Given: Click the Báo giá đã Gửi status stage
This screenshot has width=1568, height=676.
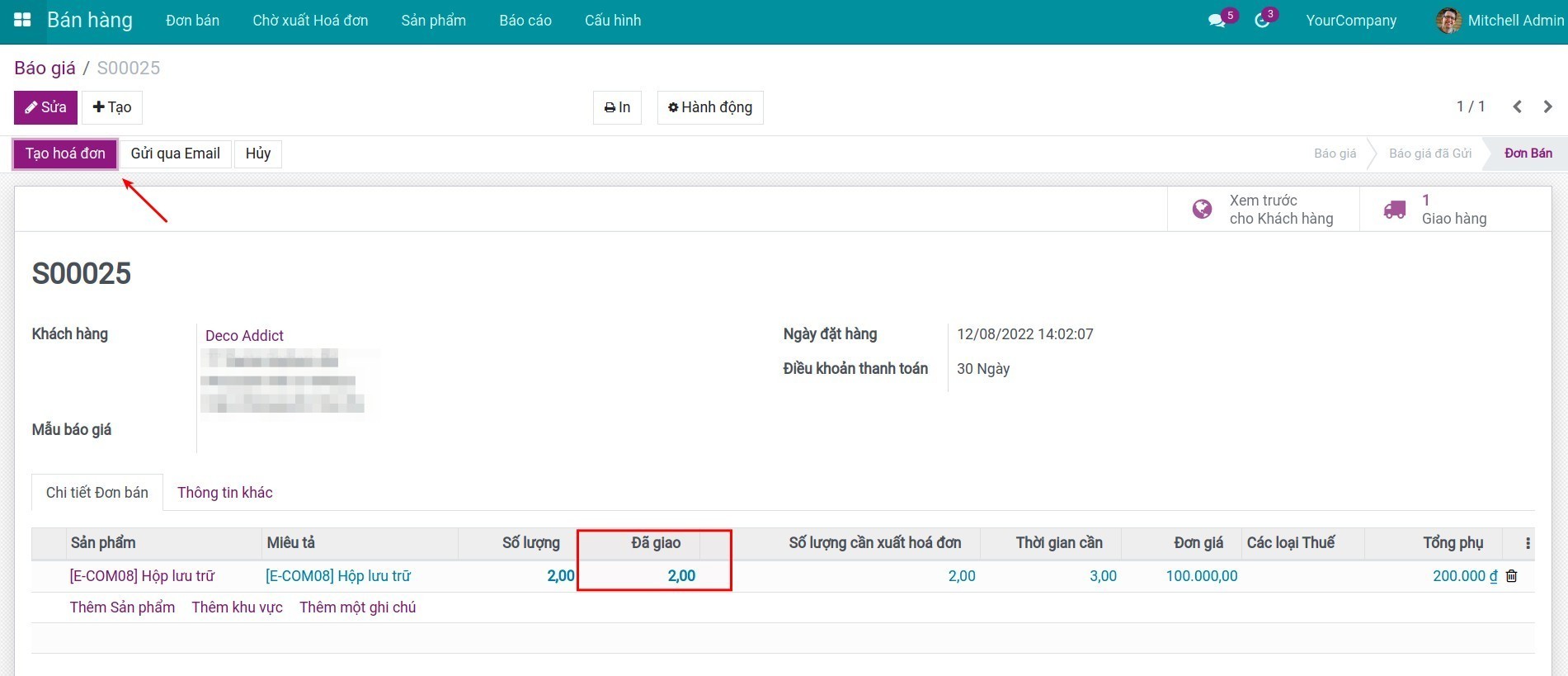Looking at the screenshot, I should point(1430,154).
